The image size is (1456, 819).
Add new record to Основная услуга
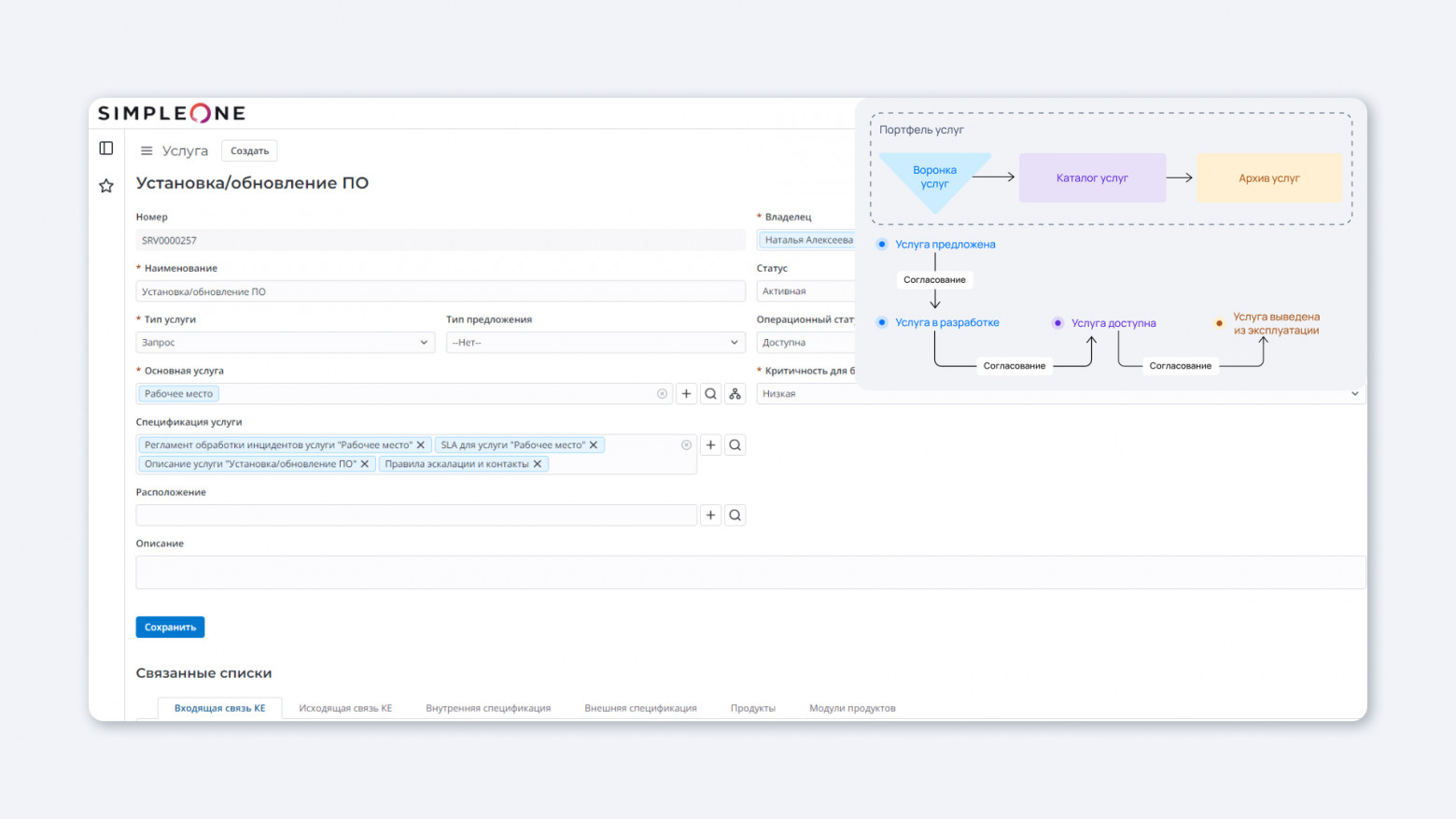point(686,394)
